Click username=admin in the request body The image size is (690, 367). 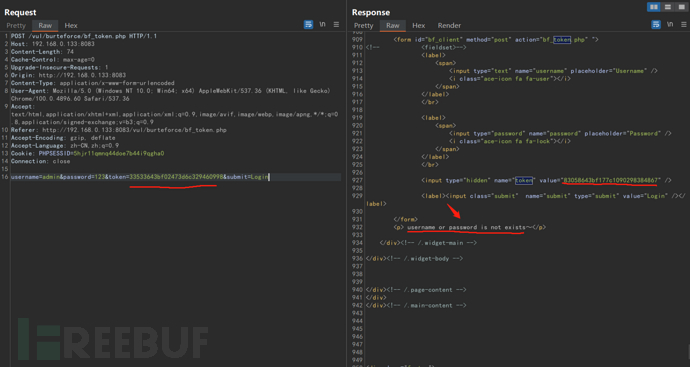pos(35,177)
